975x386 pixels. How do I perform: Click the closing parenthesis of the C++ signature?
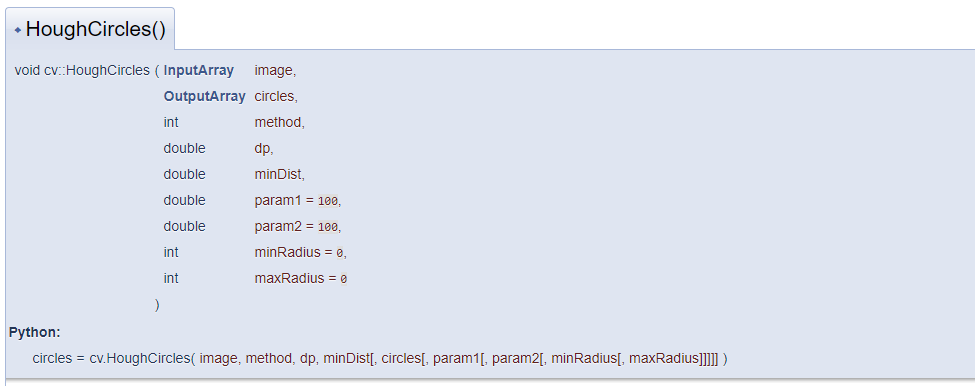point(157,305)
